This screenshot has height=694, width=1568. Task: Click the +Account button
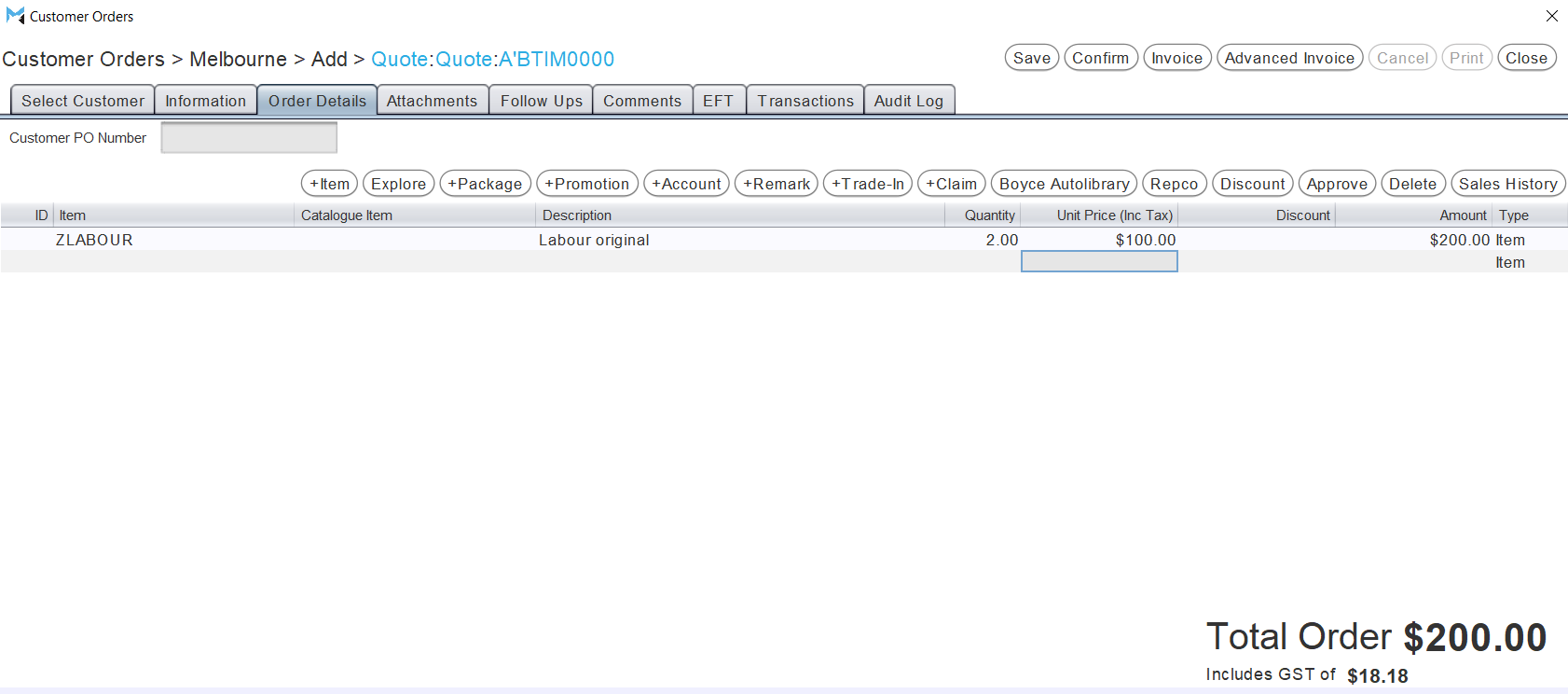(687, 184)
